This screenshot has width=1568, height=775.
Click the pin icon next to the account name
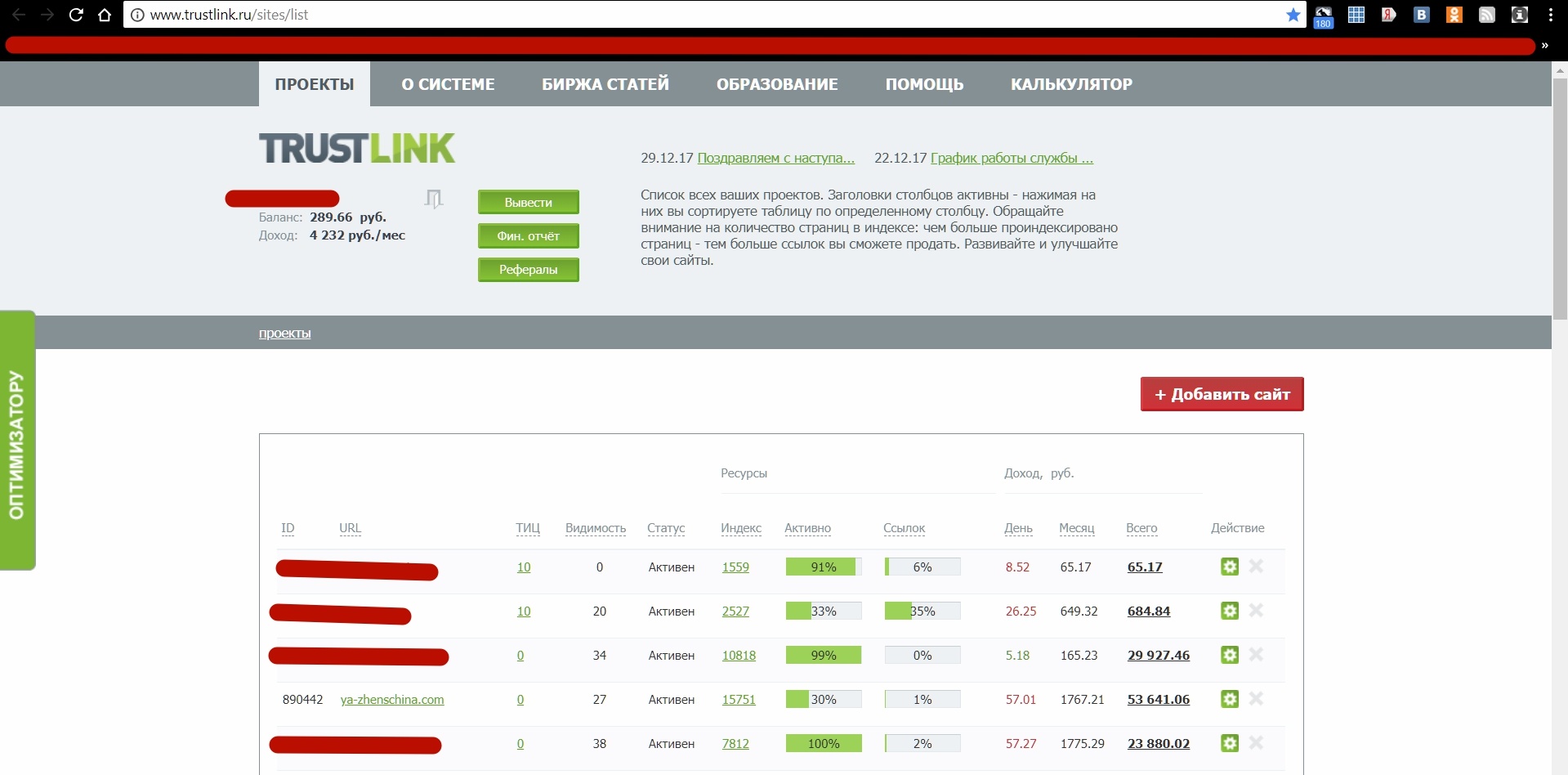coord(434,198)
